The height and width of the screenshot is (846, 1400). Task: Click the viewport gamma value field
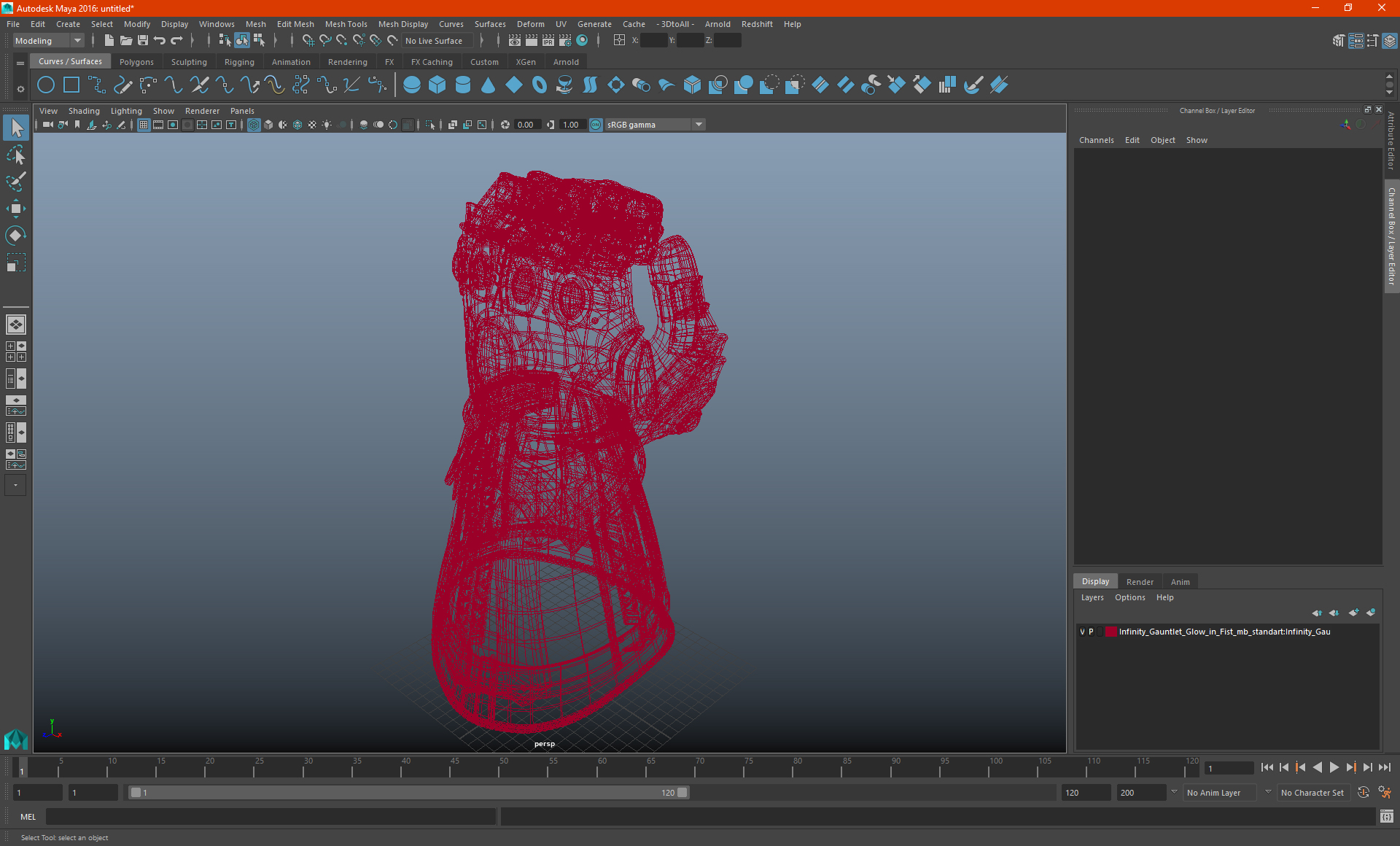click(572, 125)
